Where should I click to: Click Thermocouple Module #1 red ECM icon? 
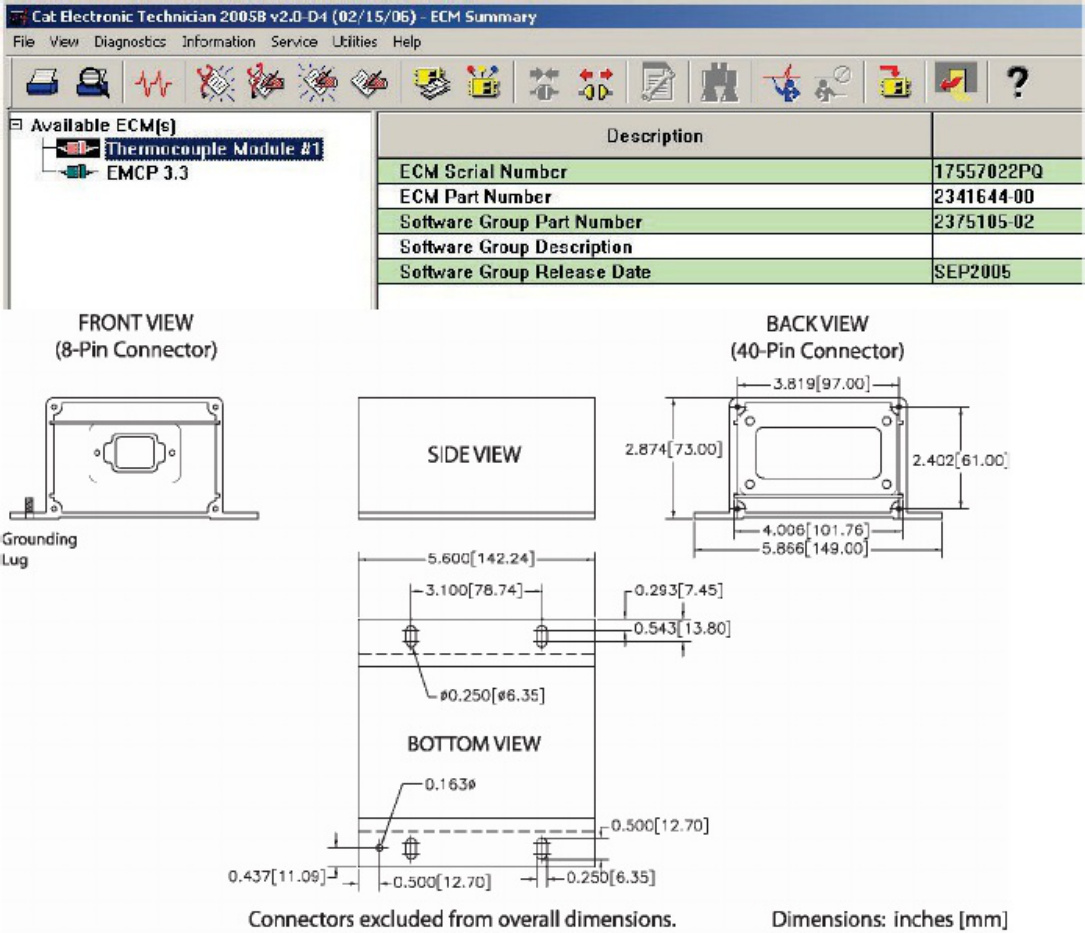(78, 148)
